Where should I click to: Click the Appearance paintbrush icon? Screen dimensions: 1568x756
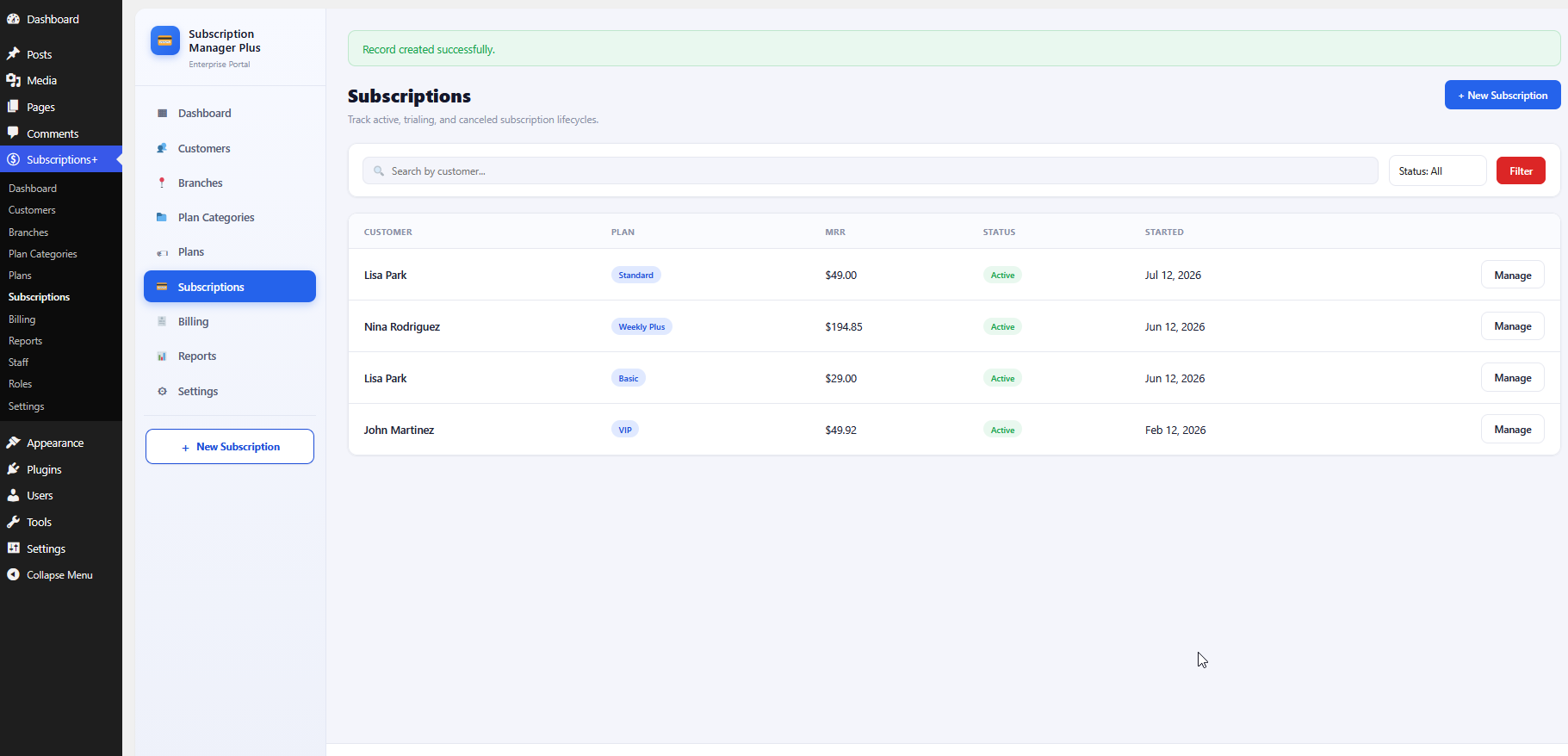point(13,443)
